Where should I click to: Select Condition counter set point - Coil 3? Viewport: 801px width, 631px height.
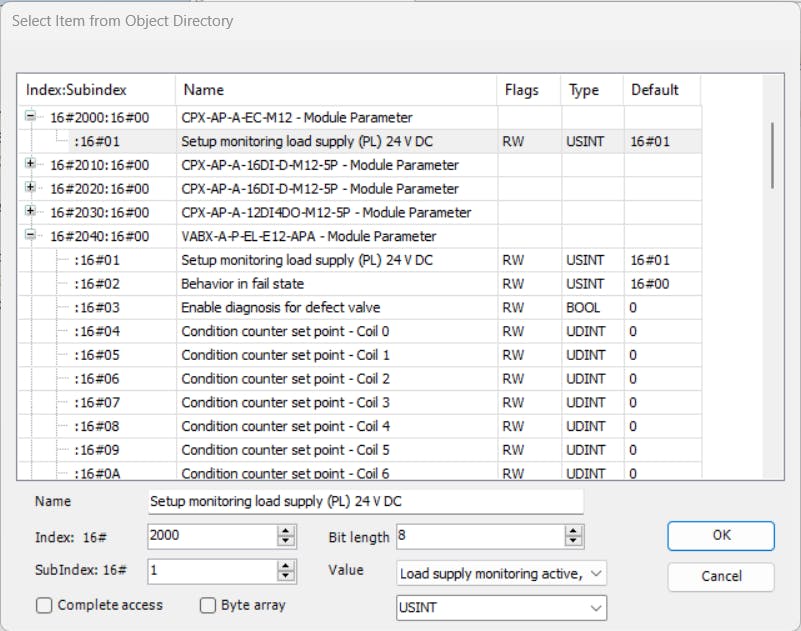(360, 403)
